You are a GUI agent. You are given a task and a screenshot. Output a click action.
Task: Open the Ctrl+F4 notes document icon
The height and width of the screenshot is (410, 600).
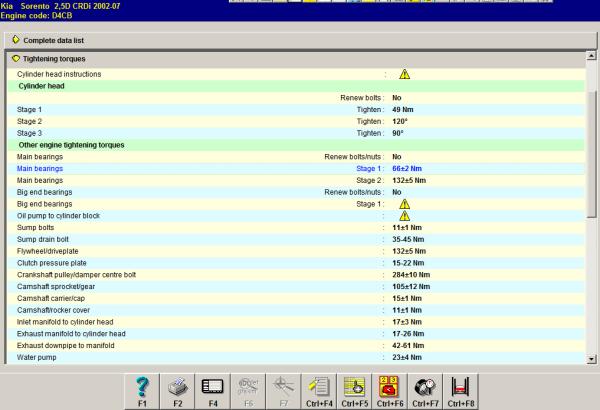pyautogui.click(x=319, y=391)
